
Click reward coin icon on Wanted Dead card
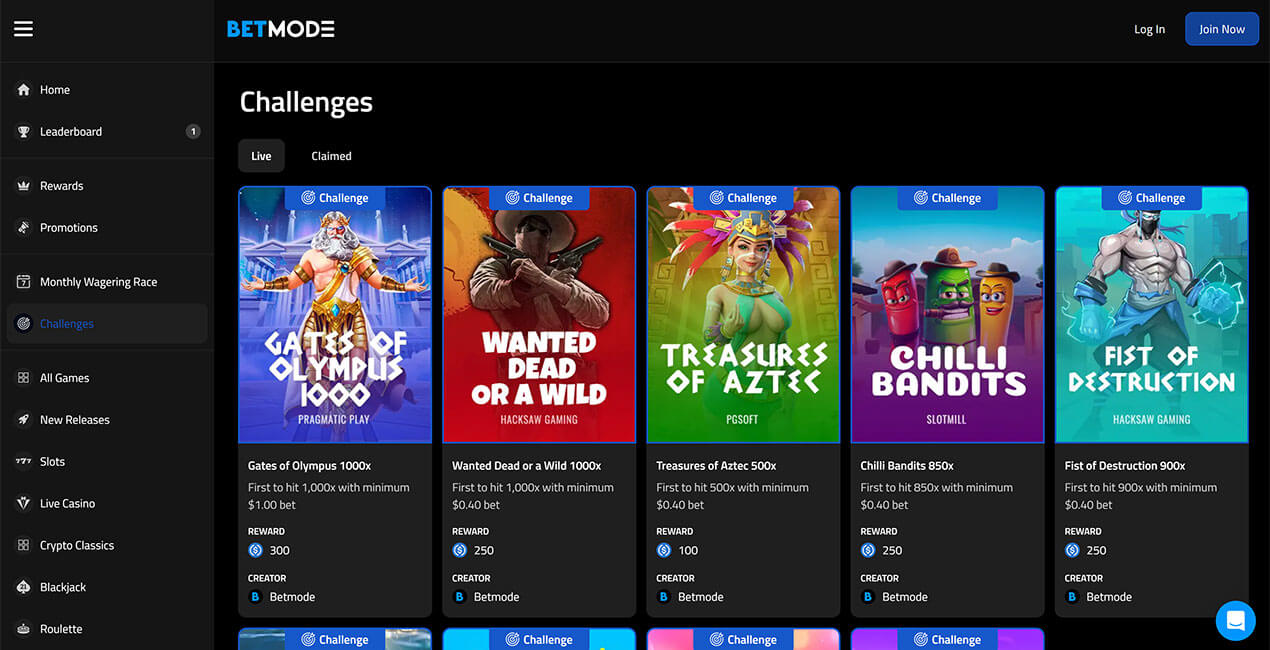[459, 550]
